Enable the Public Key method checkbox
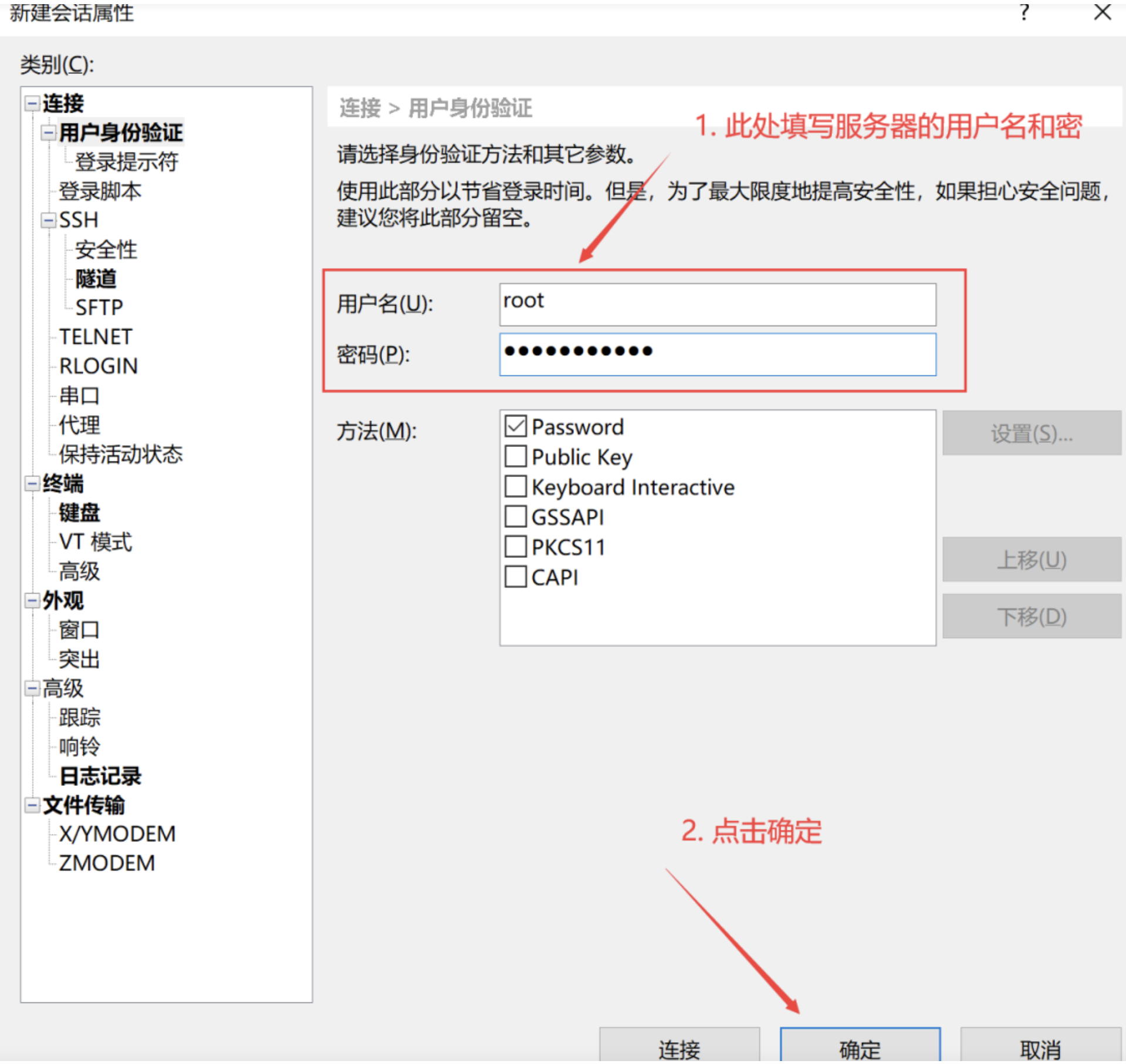This screenshot has height=1064, width=1126. (515, 456)
